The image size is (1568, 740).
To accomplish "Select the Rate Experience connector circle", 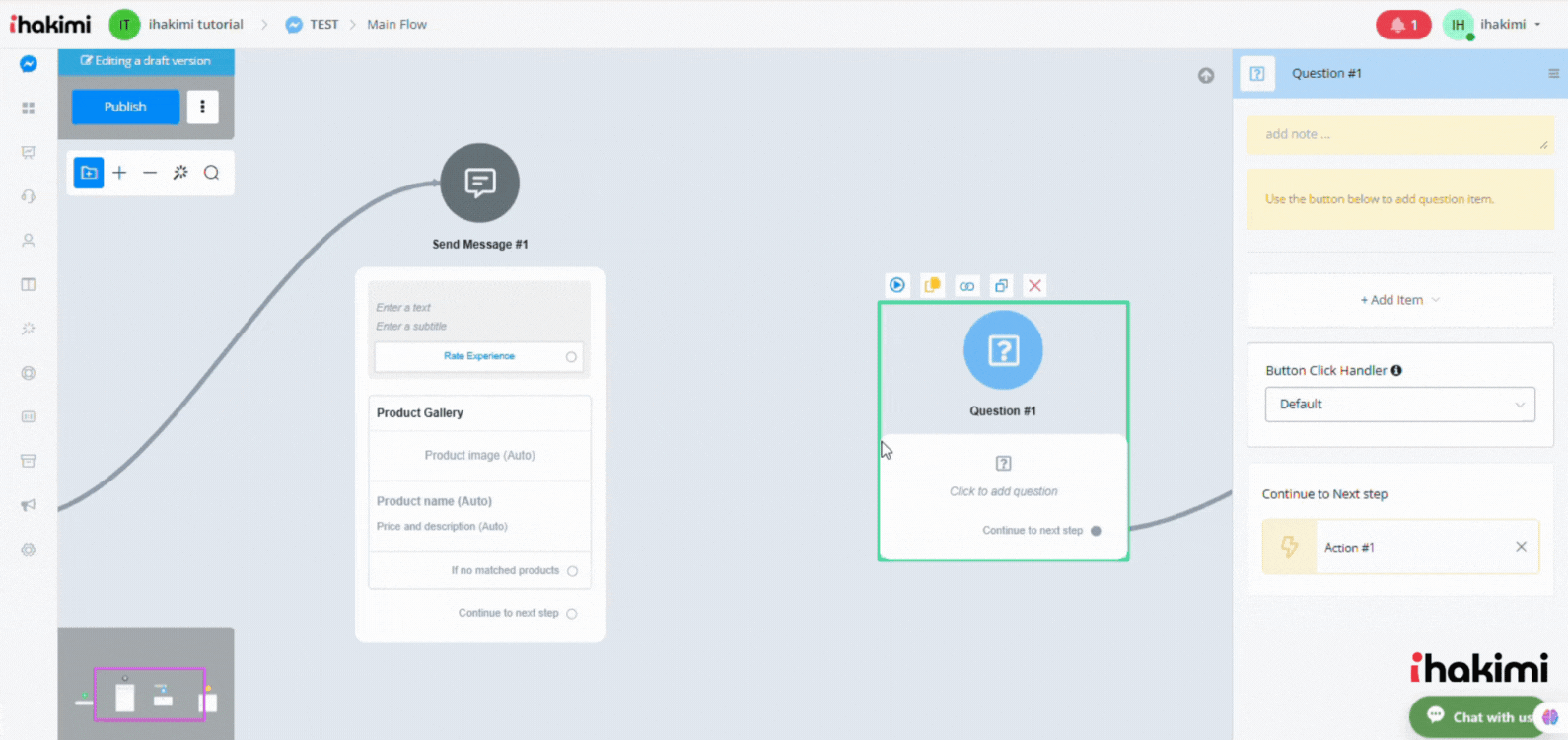I will pos(571,357).
